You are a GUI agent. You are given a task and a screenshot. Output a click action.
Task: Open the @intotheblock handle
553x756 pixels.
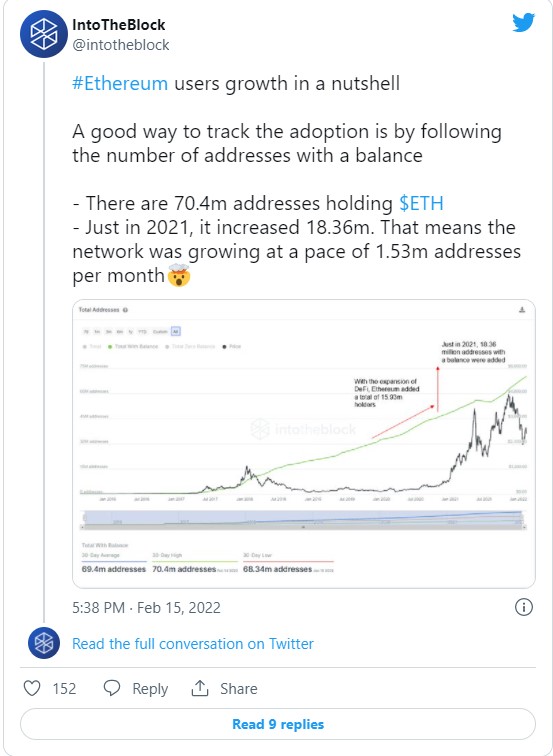pos(121,45)
